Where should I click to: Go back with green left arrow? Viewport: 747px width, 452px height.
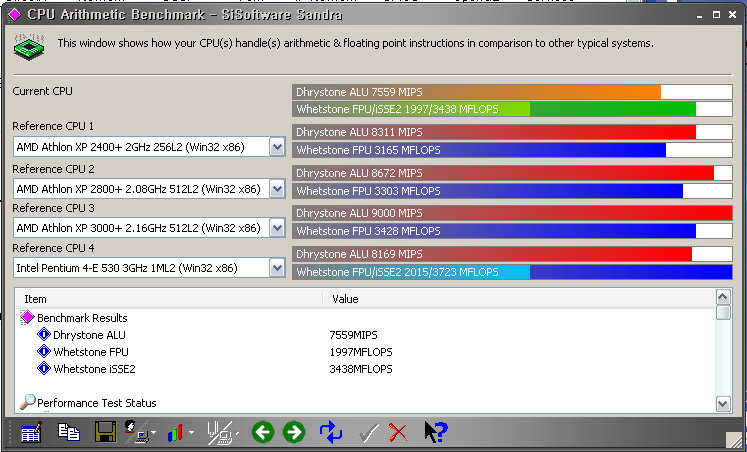point(262,432)
